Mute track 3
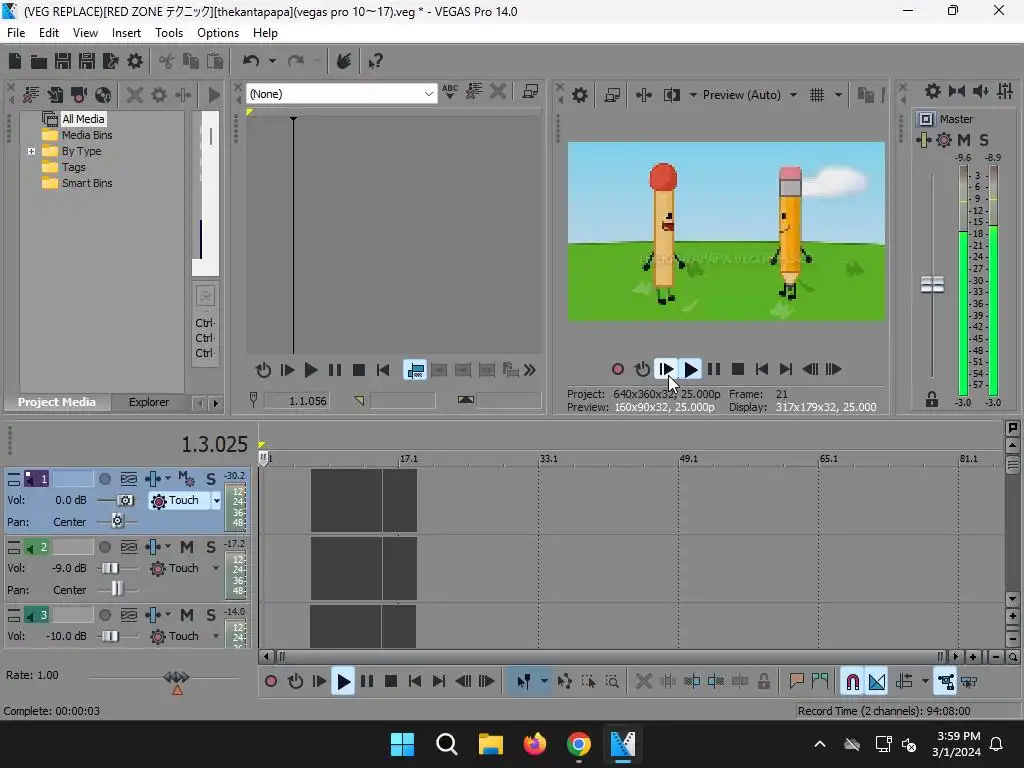This screenshot has height=768, width=1024. click(x=187, y=615)
